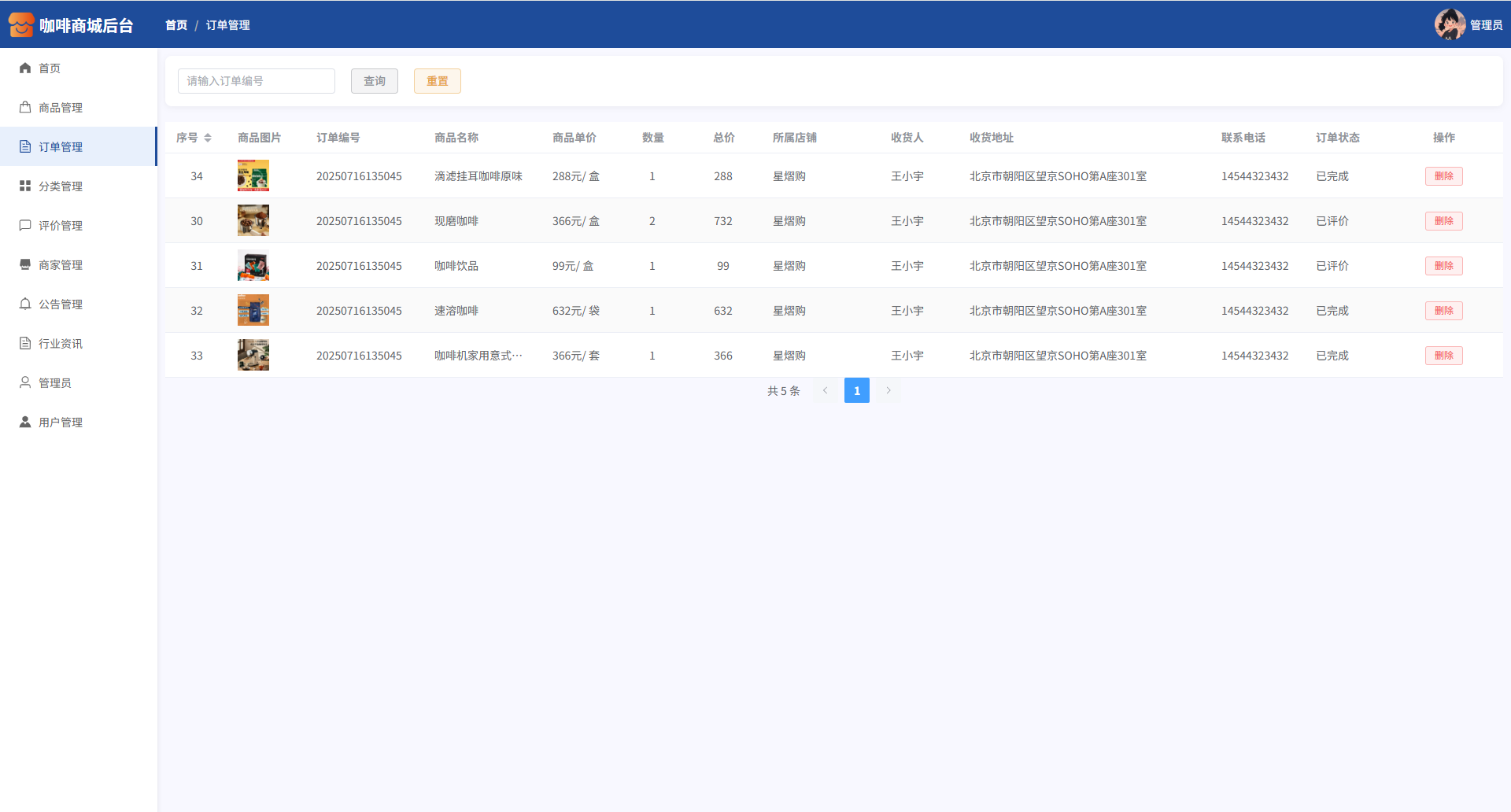Click the home icon in sidebar
The height and width of the screenshot is (812, 1511).
[25, 68]
